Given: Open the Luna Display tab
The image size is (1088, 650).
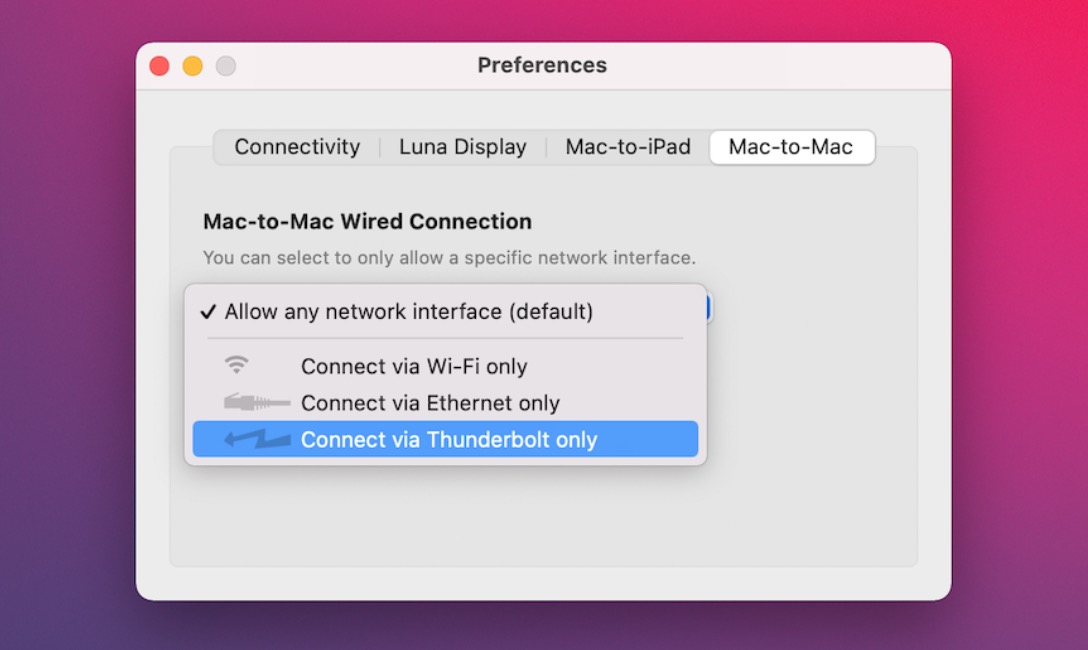Looking at the screenshot, I should [x=462, y=147].
